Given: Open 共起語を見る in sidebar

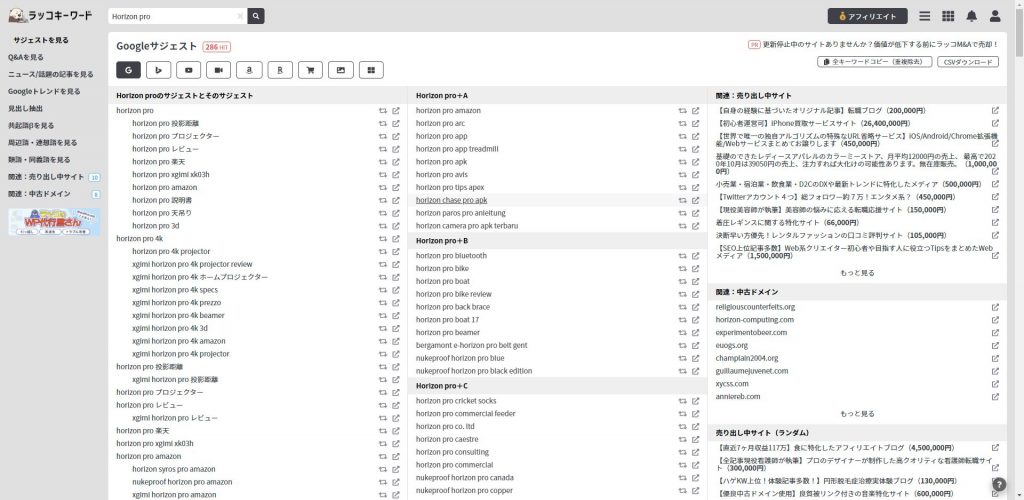Looking at the screenshot, I should tap(31, 125).
